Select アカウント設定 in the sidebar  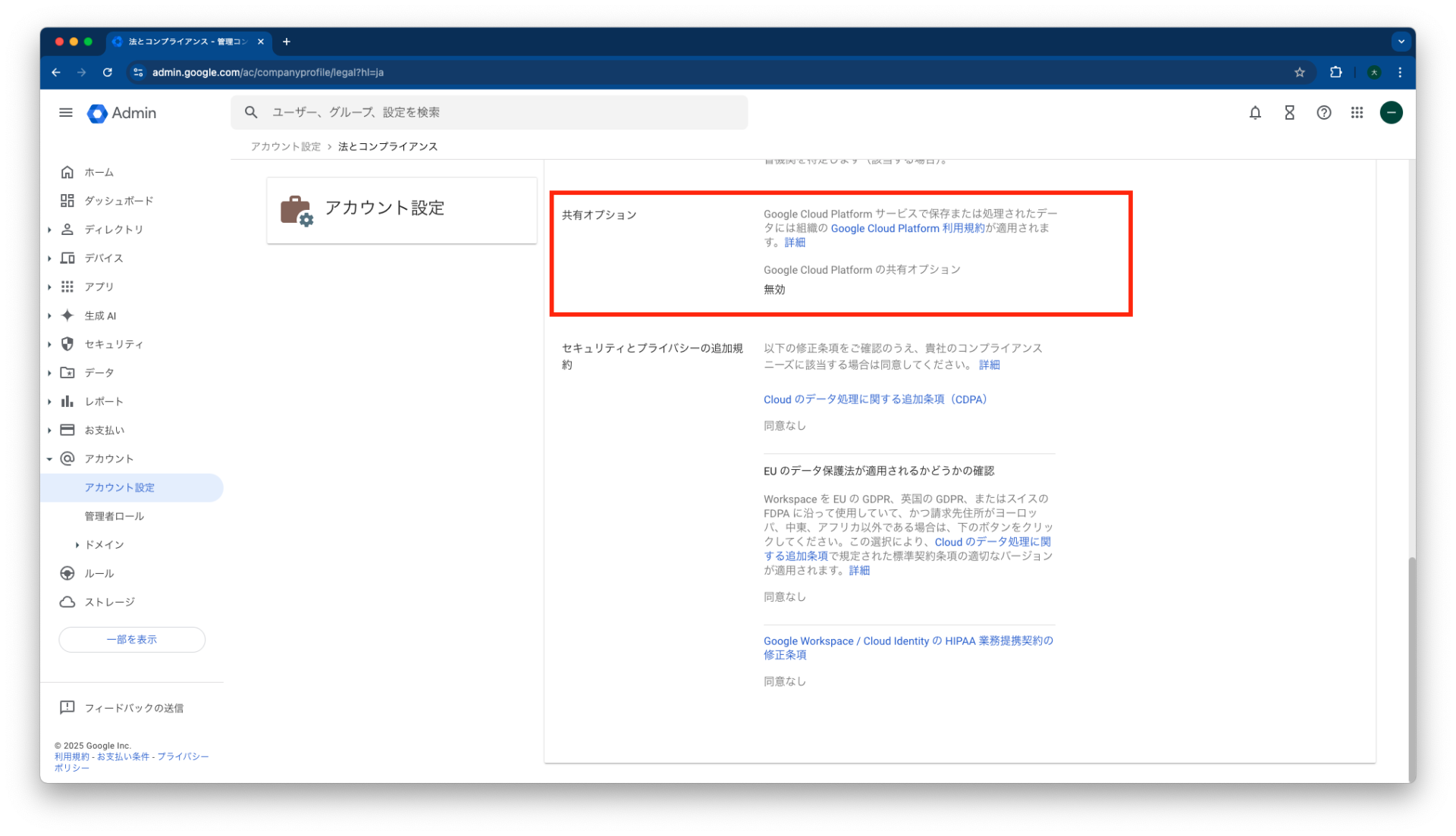pyautogui.click(x=132, y=487)
